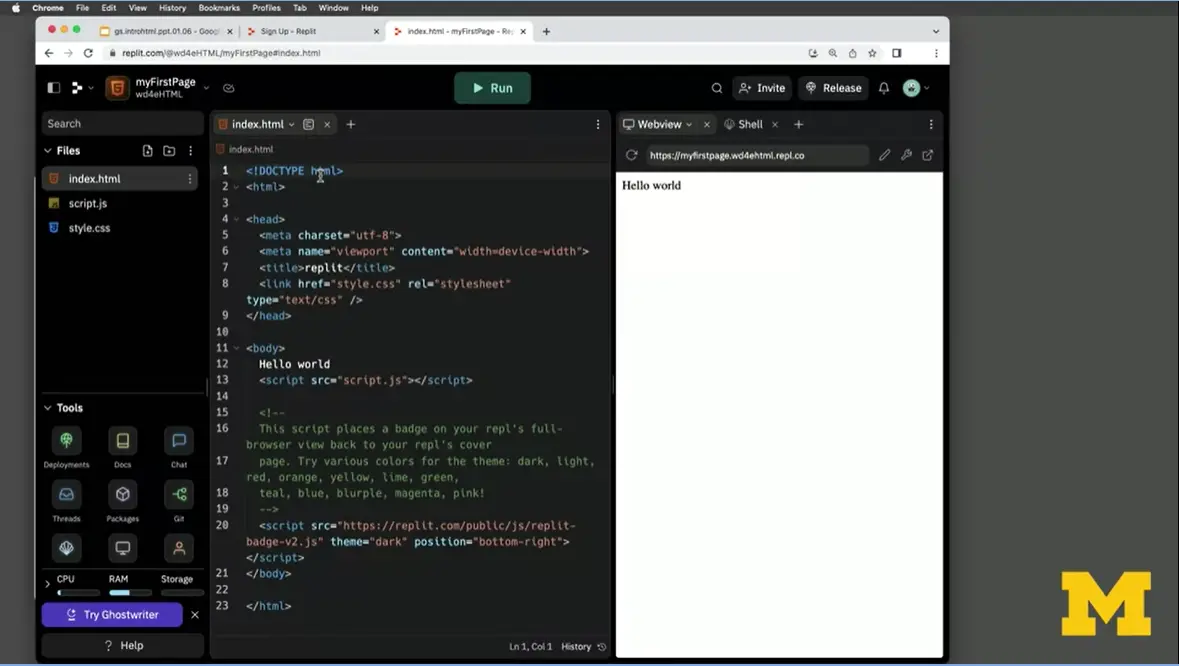This screenshot has width=1179, height=666.
Task: Click the devtools wrench icon in Webview
Action: (x=906, y=155)
